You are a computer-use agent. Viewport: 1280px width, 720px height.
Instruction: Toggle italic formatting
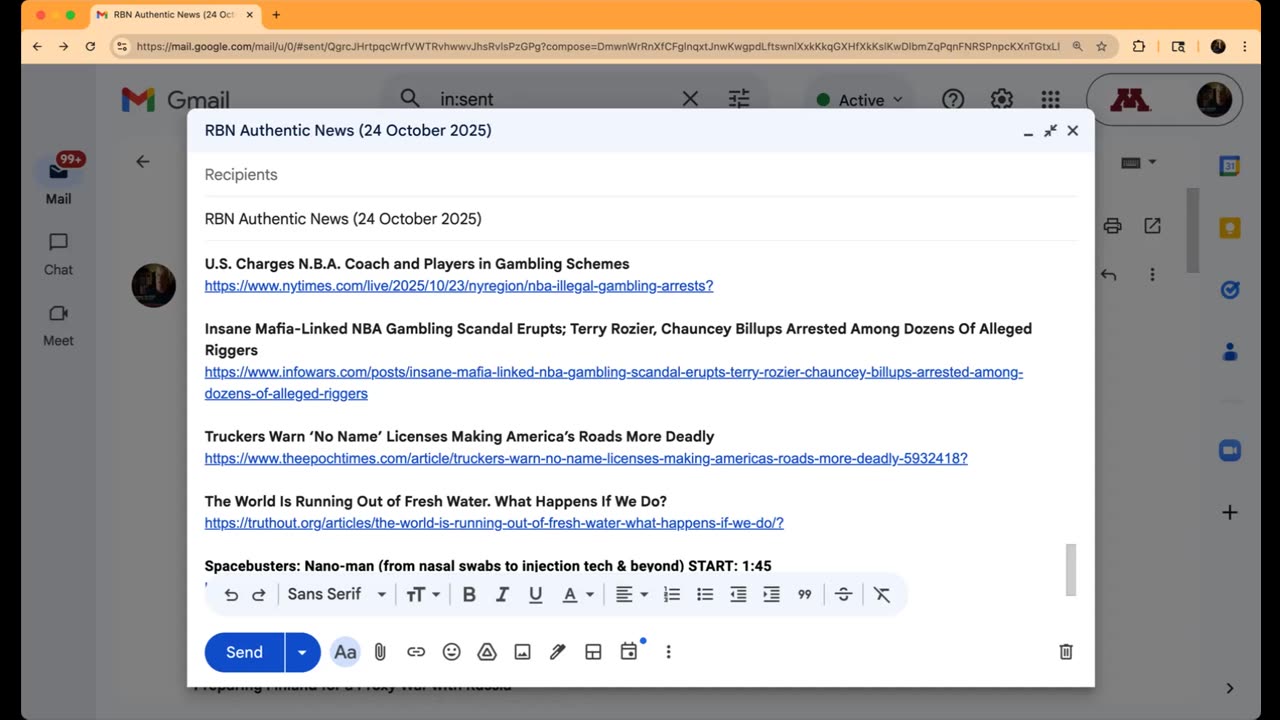502,594
